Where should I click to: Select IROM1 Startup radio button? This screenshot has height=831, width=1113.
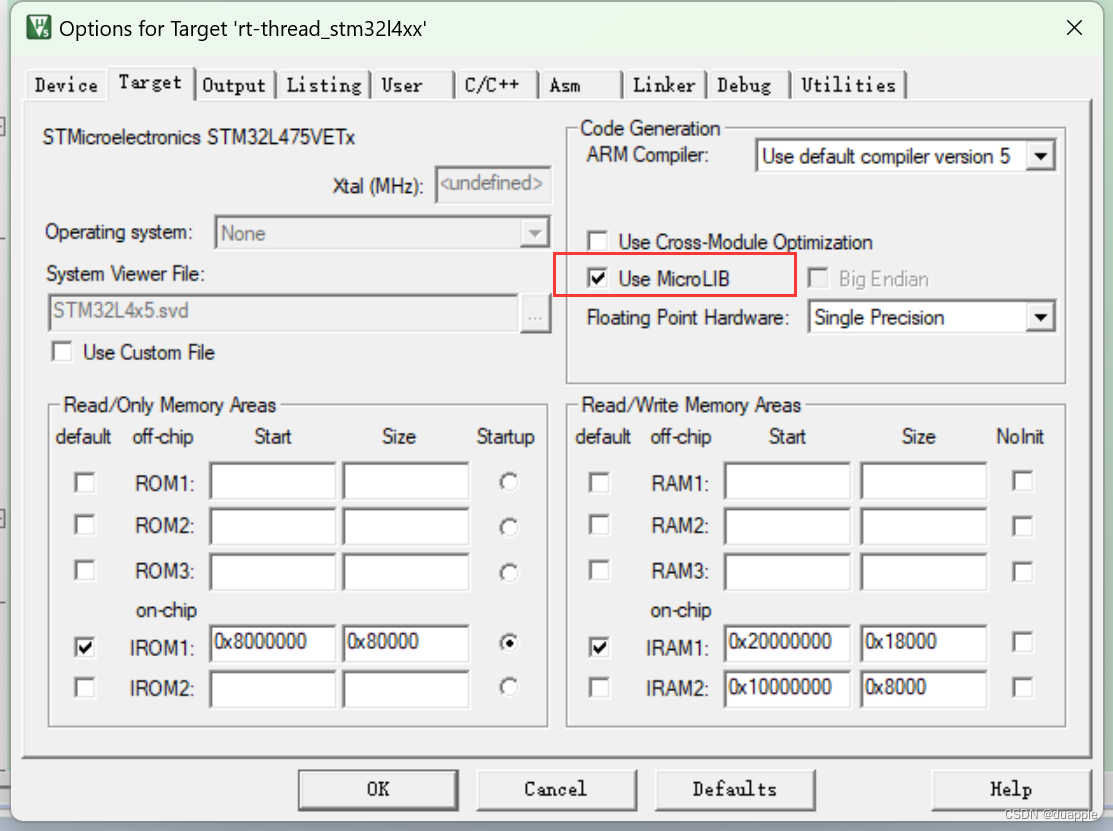click(508, 642)
